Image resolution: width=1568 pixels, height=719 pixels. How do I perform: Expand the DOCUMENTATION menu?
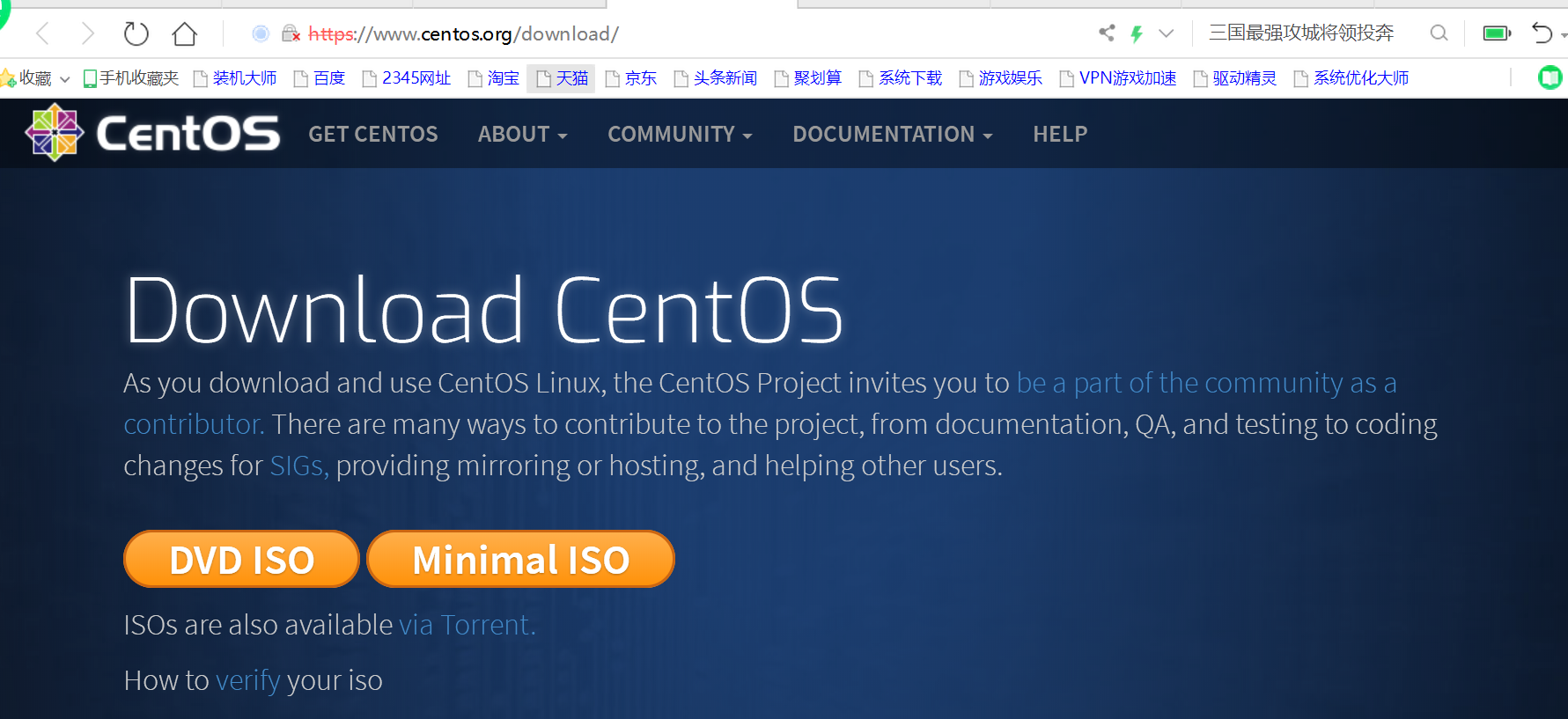[893, 134]
